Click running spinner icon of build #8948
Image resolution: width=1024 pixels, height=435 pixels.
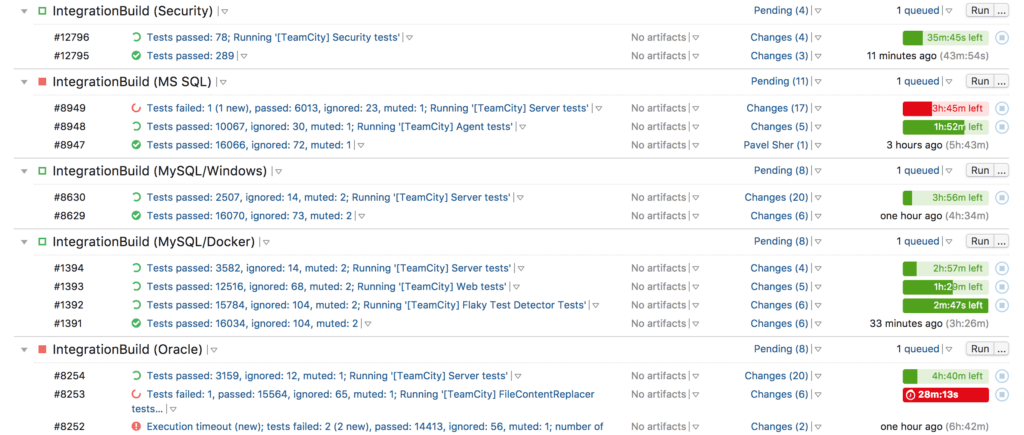pyautogui.click(x=136, y=127)
